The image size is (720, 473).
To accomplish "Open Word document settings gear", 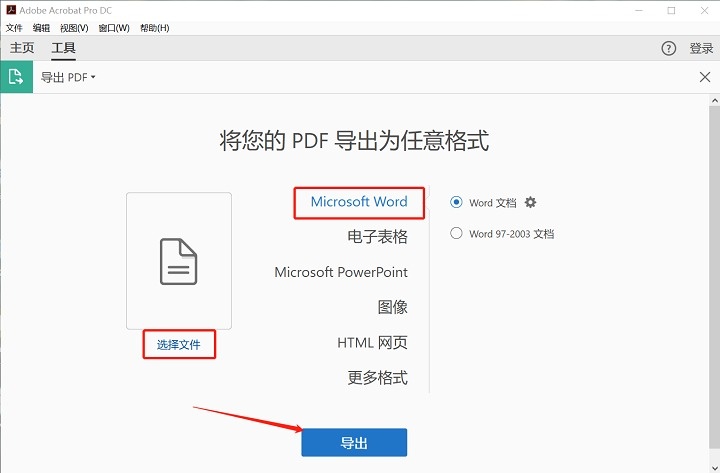I will click(531, 202).
